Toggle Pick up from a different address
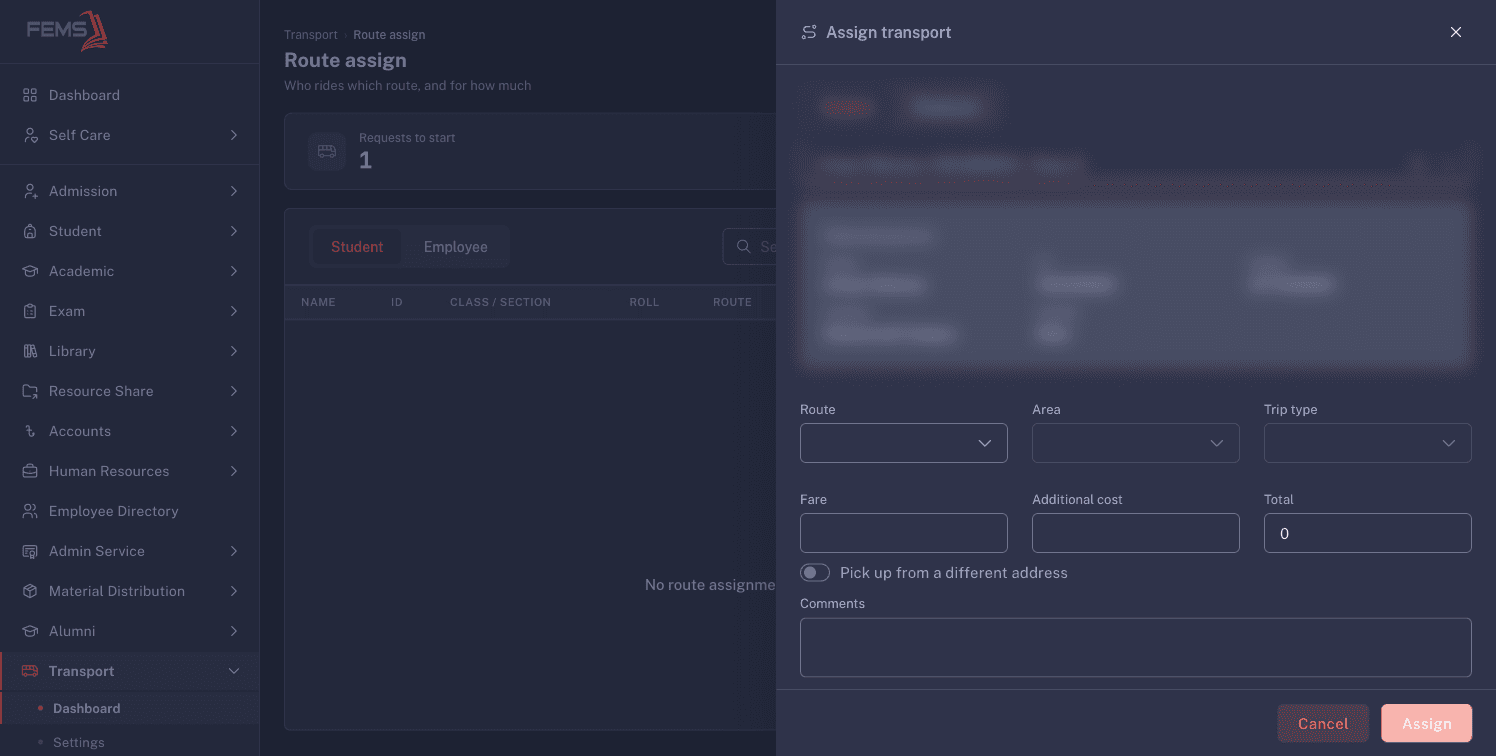 point(815,573)
